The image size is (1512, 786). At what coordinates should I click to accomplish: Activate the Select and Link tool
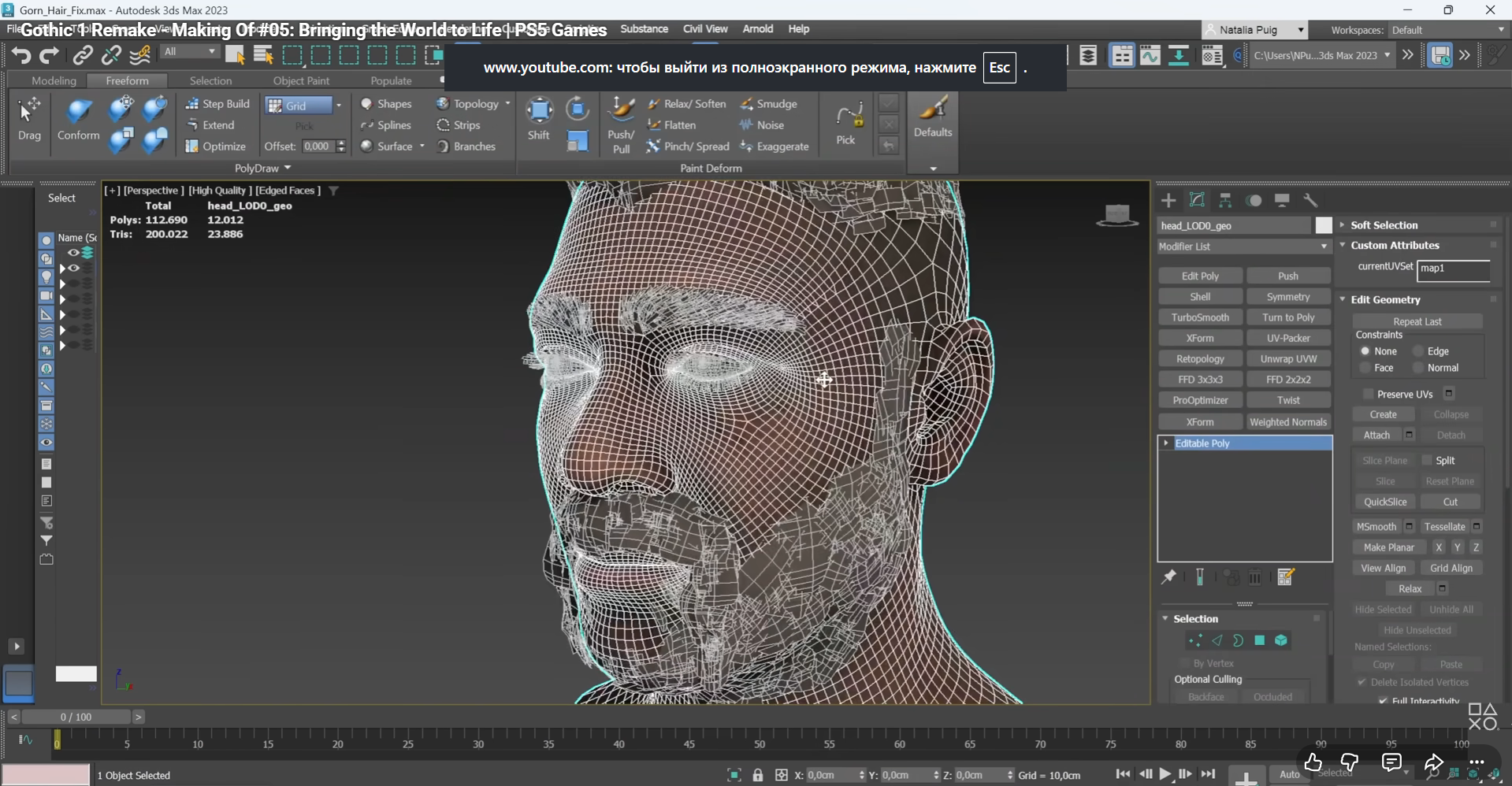pyautogui.click(x=83, y=55)
